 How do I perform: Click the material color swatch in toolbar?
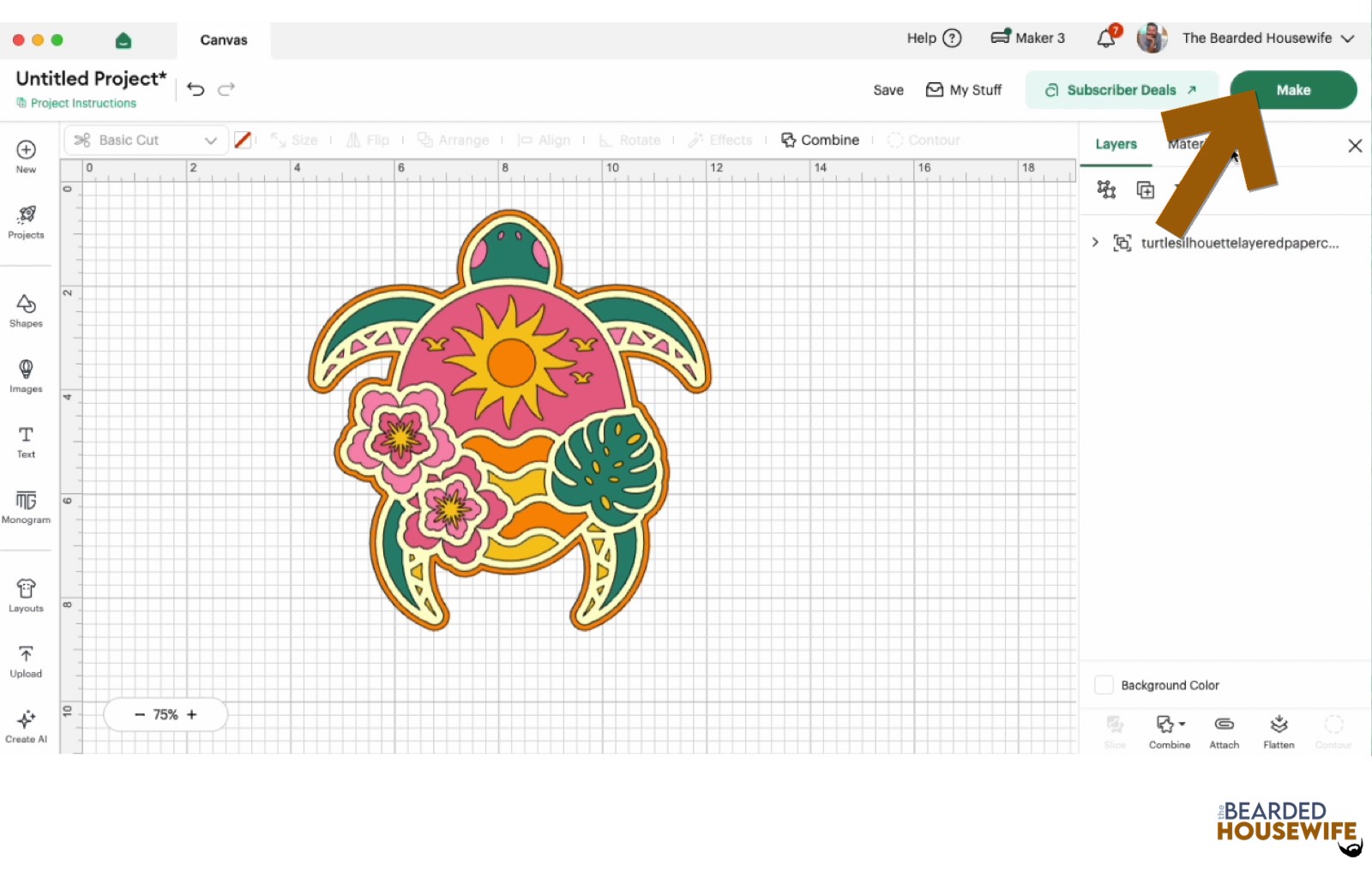(x=243, y=140)
